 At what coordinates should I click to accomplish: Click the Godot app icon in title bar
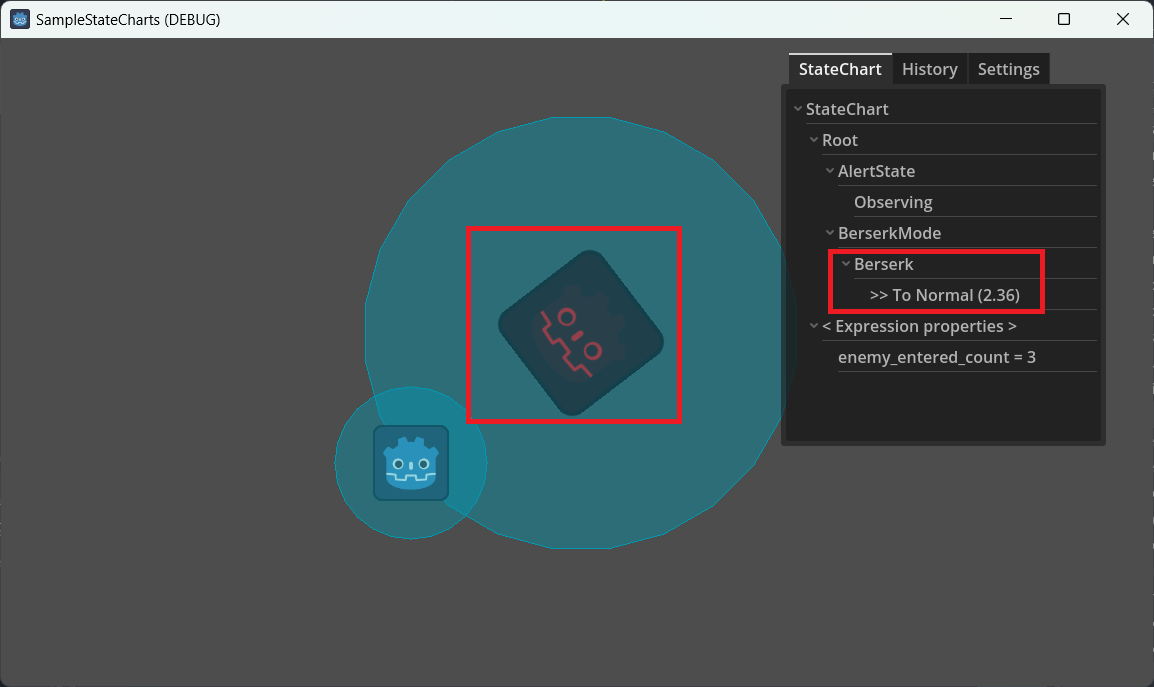coord(20,19)
